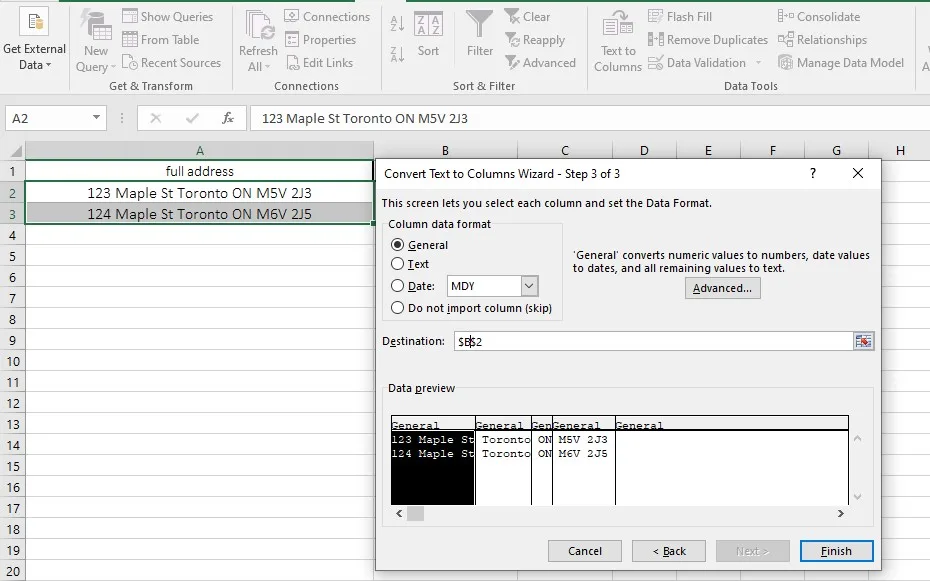The image size is (930, 581).
Task: Select cell '123 Maple St Toronto ON M5V 2J3'
Action: 199,193
